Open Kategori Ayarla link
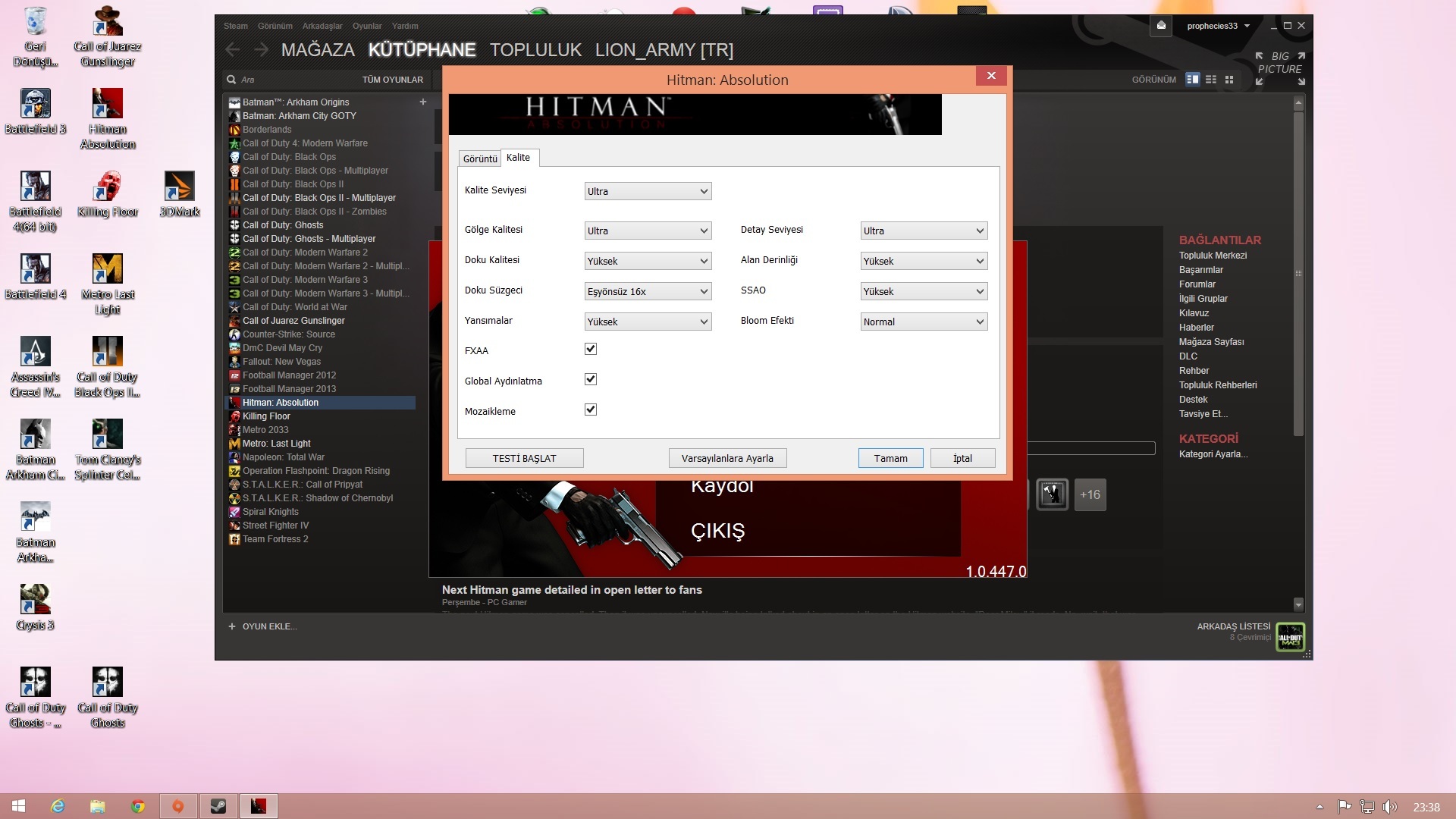 (x=1213, y=454)
